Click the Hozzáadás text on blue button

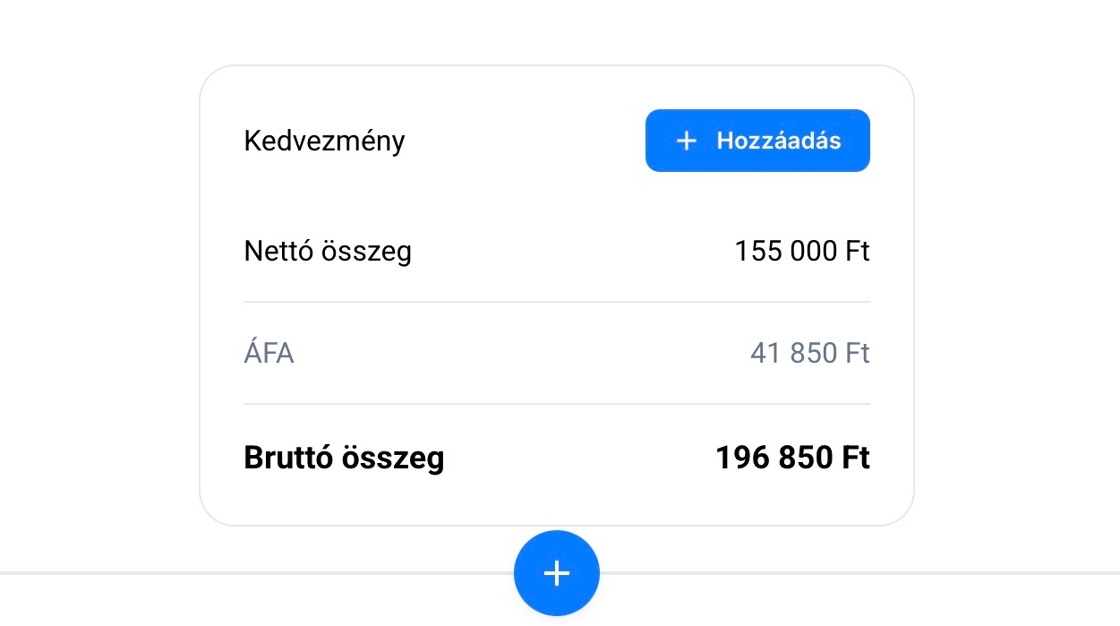coord(779,141)
